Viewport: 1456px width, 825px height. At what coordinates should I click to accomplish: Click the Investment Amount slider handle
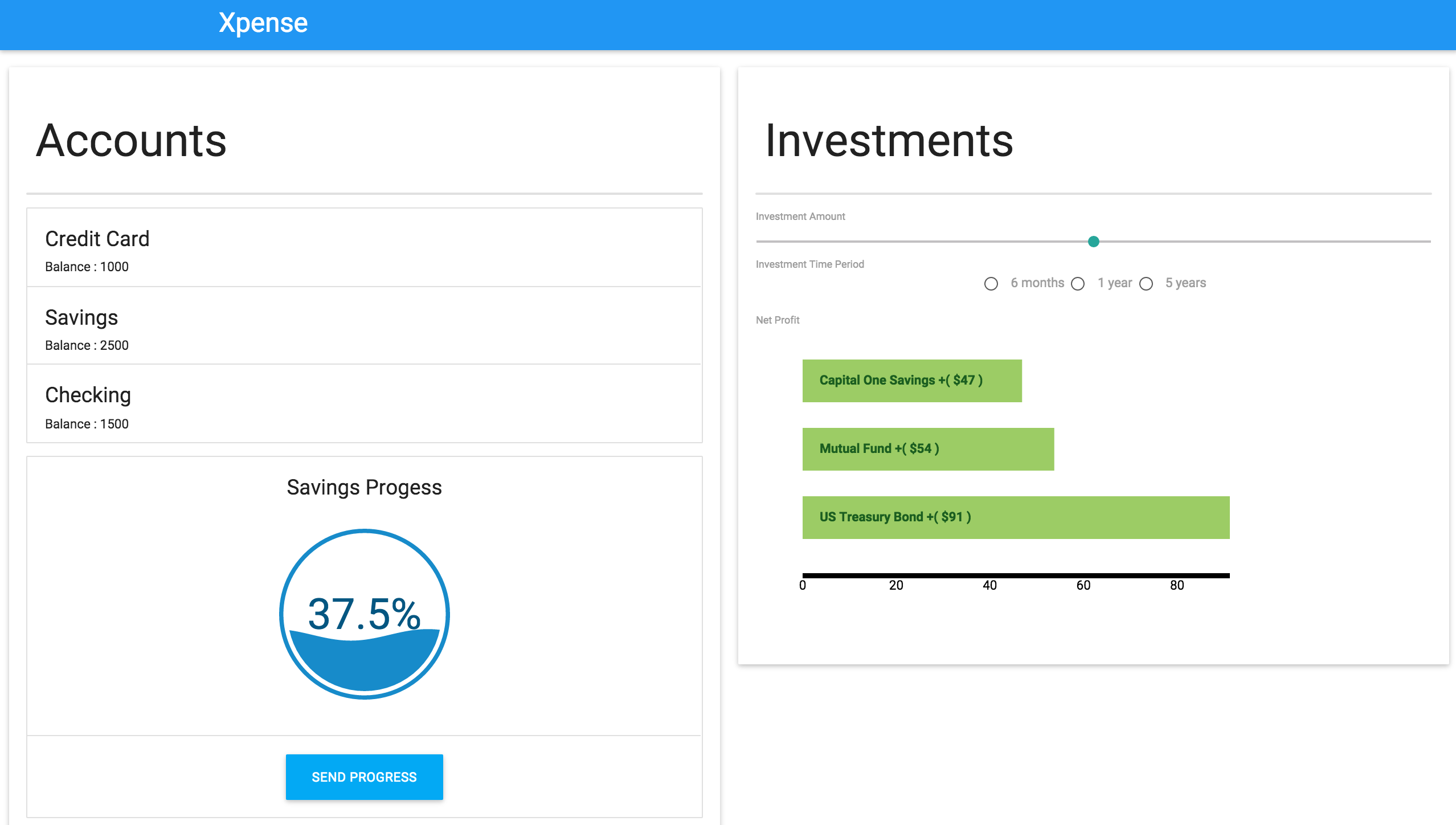pyautogui.click(x=1093, y=242)
